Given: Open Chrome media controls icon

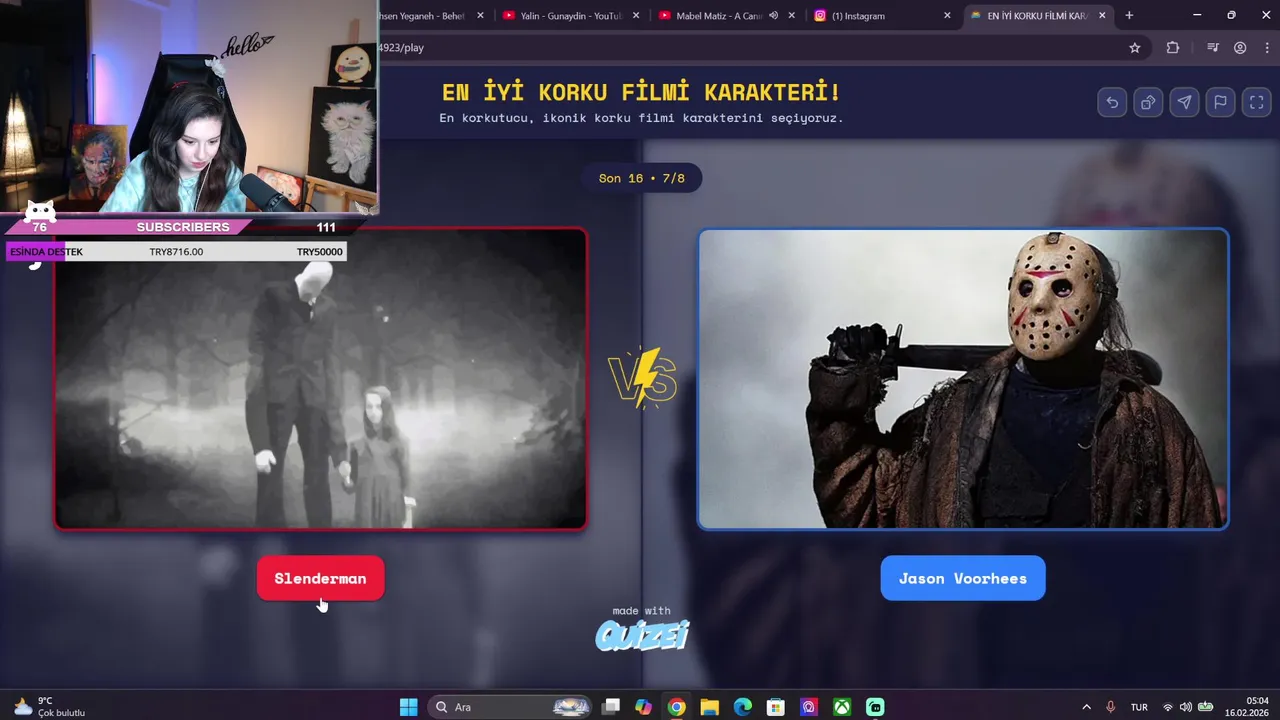Looking at the screenshot, I should click(1213, 47).
